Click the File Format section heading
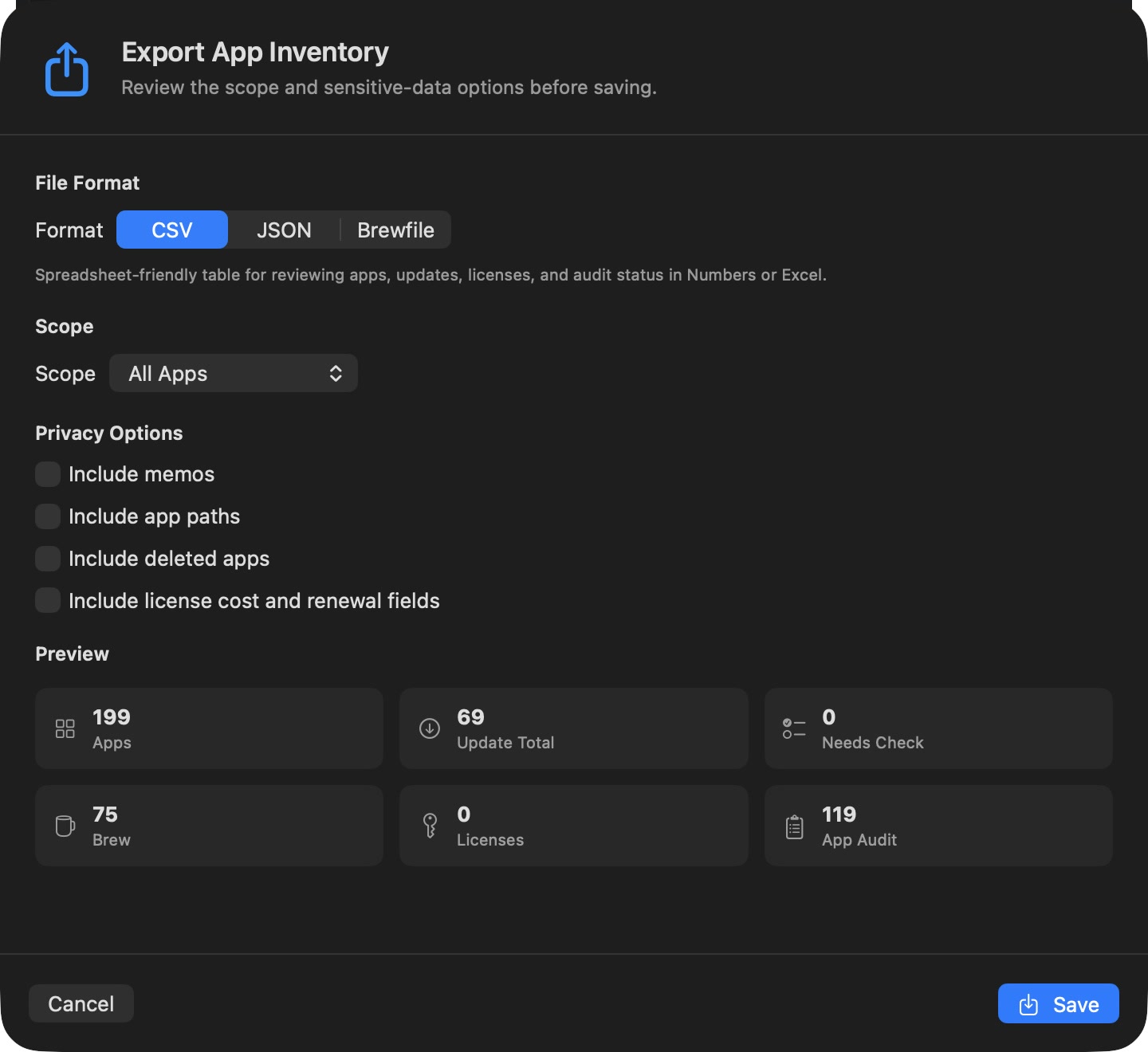Image resolution: width=1148 pixels, height=1052 pixels. pos(88,183)
